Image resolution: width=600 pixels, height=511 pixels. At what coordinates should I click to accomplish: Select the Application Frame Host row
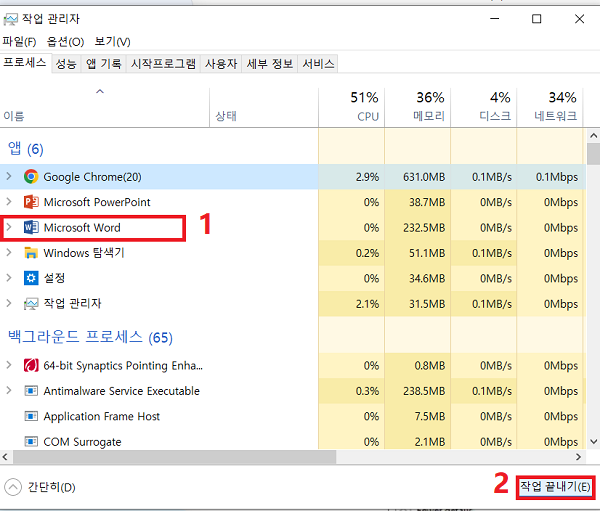click(293, 416)
